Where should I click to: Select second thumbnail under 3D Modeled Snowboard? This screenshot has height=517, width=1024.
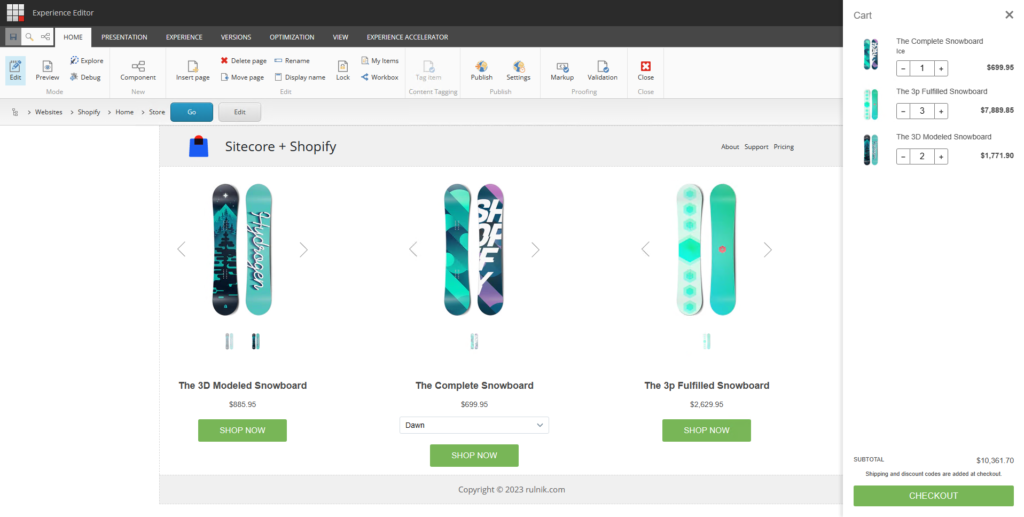[256, 341]
